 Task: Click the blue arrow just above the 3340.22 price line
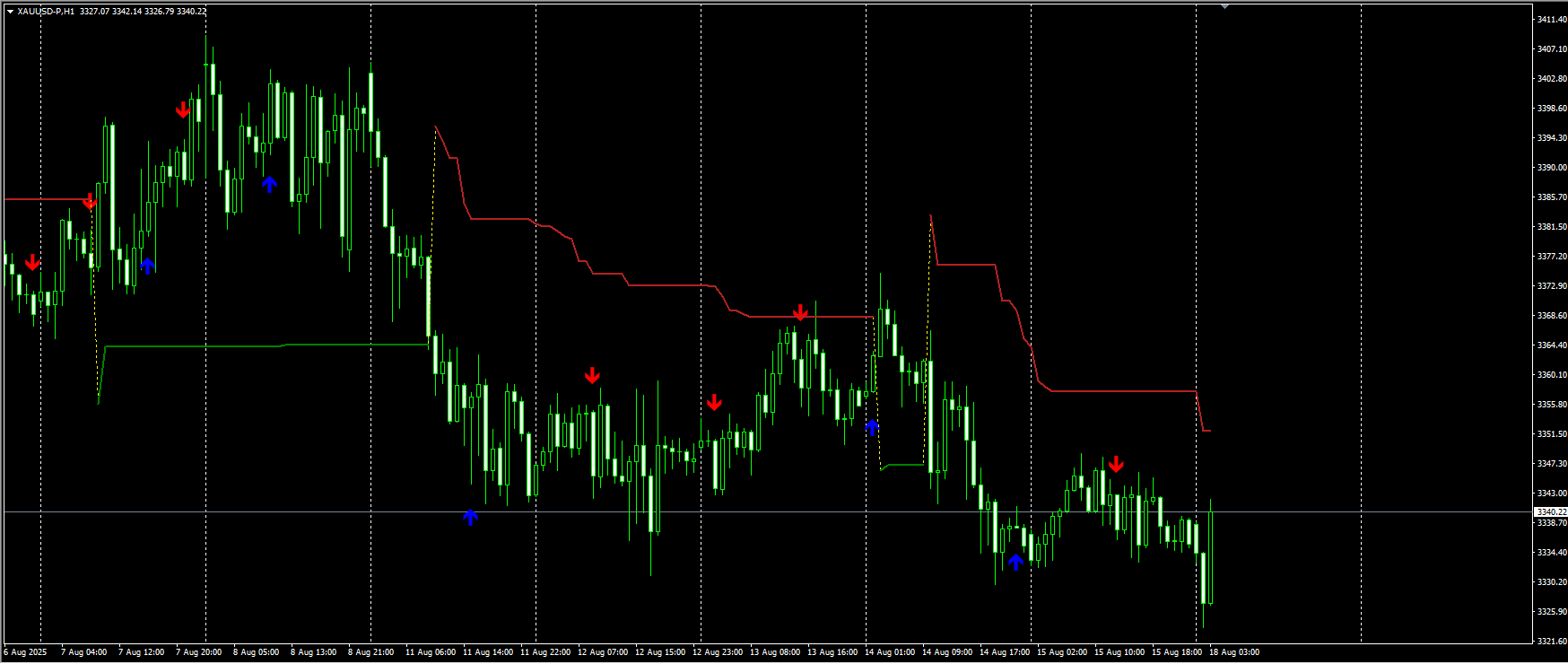tap(471, 517)
